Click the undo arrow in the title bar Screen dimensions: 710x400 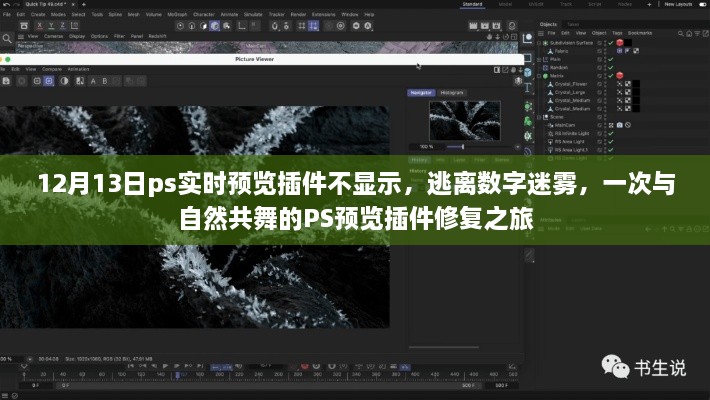pos(6,4)
